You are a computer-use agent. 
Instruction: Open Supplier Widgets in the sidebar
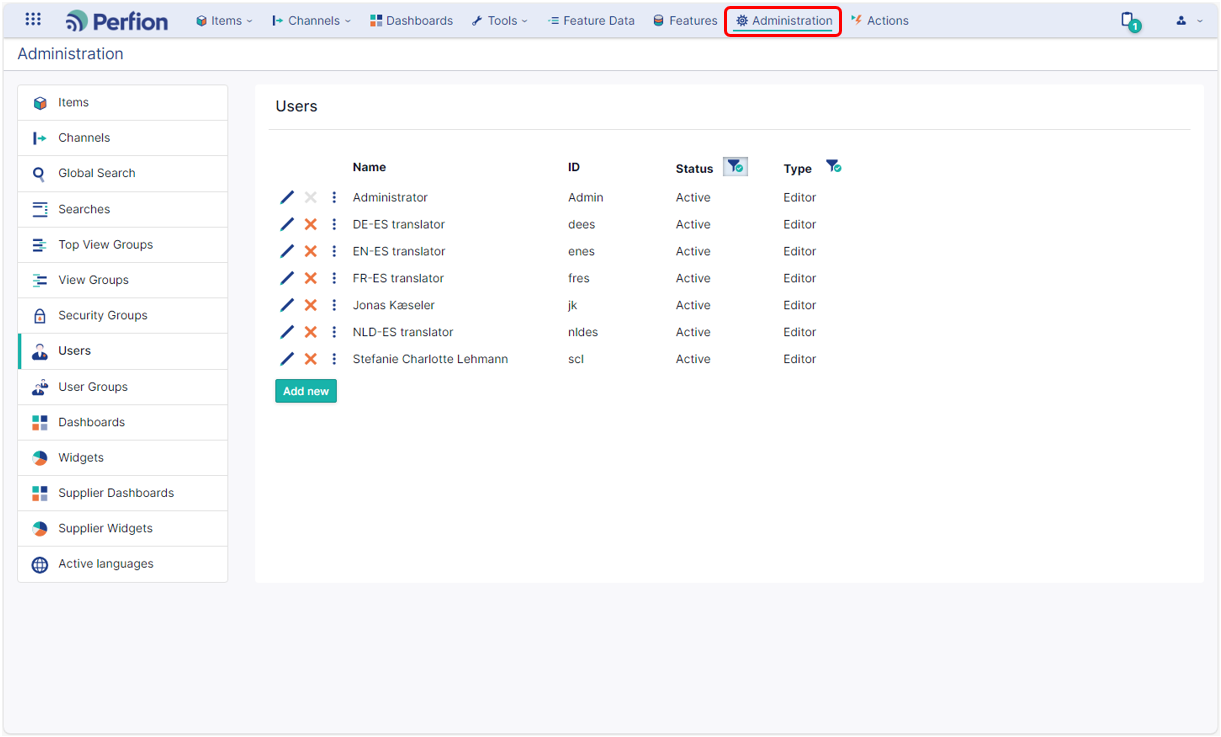[x=123, y=529]
